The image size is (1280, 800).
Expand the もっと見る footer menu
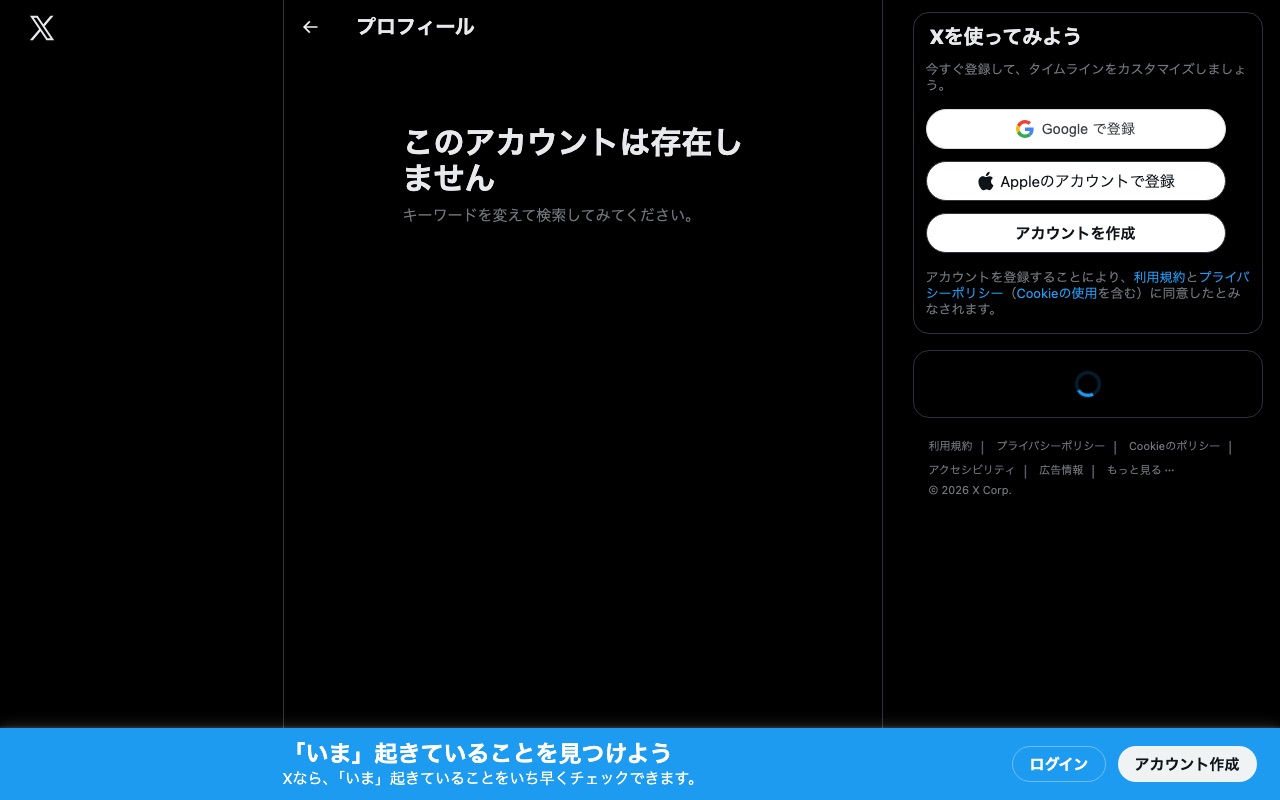coord(1140,470)
